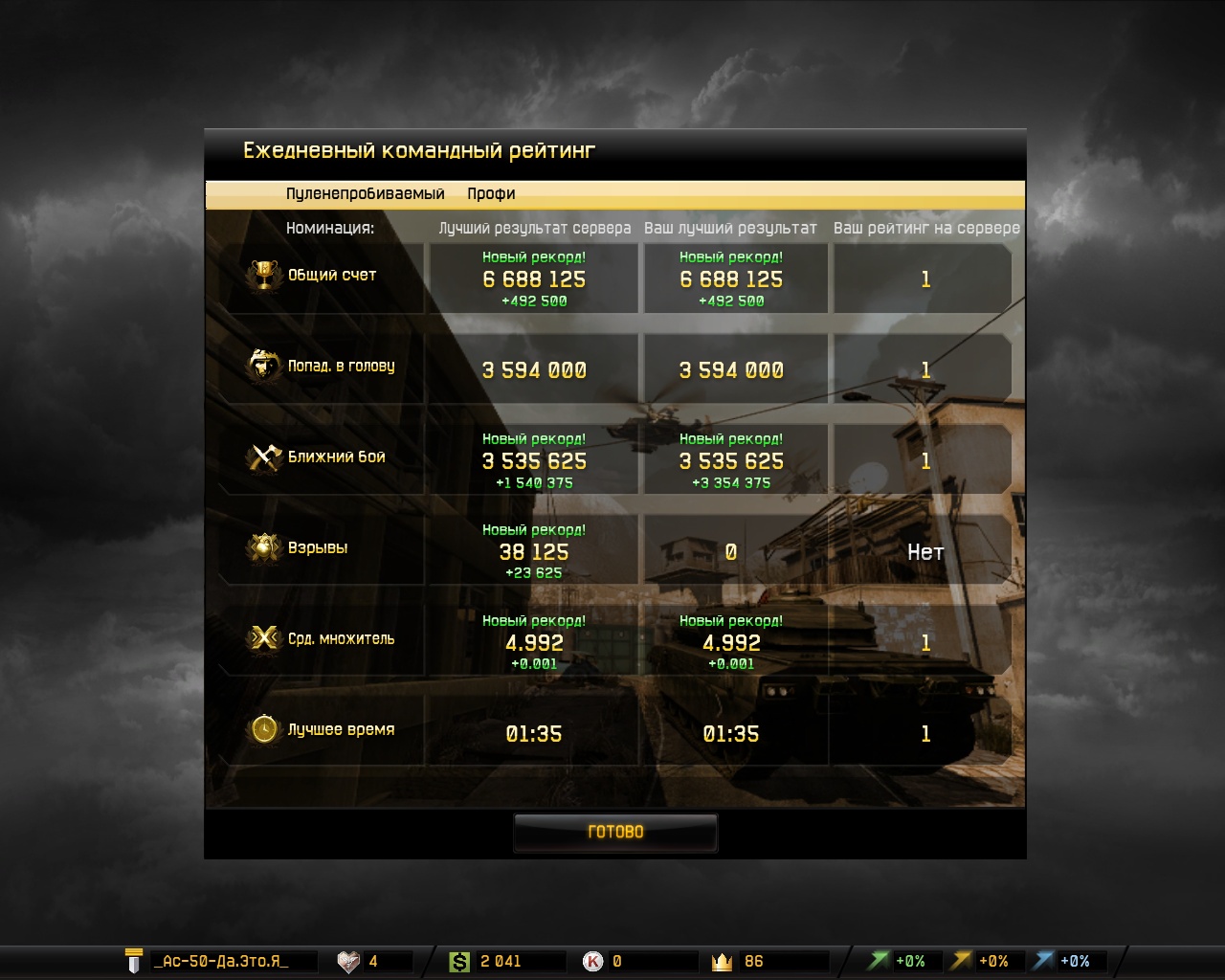Click the 86 crown balance
The width and height of the screenshot is (1225, 980).
754,961
